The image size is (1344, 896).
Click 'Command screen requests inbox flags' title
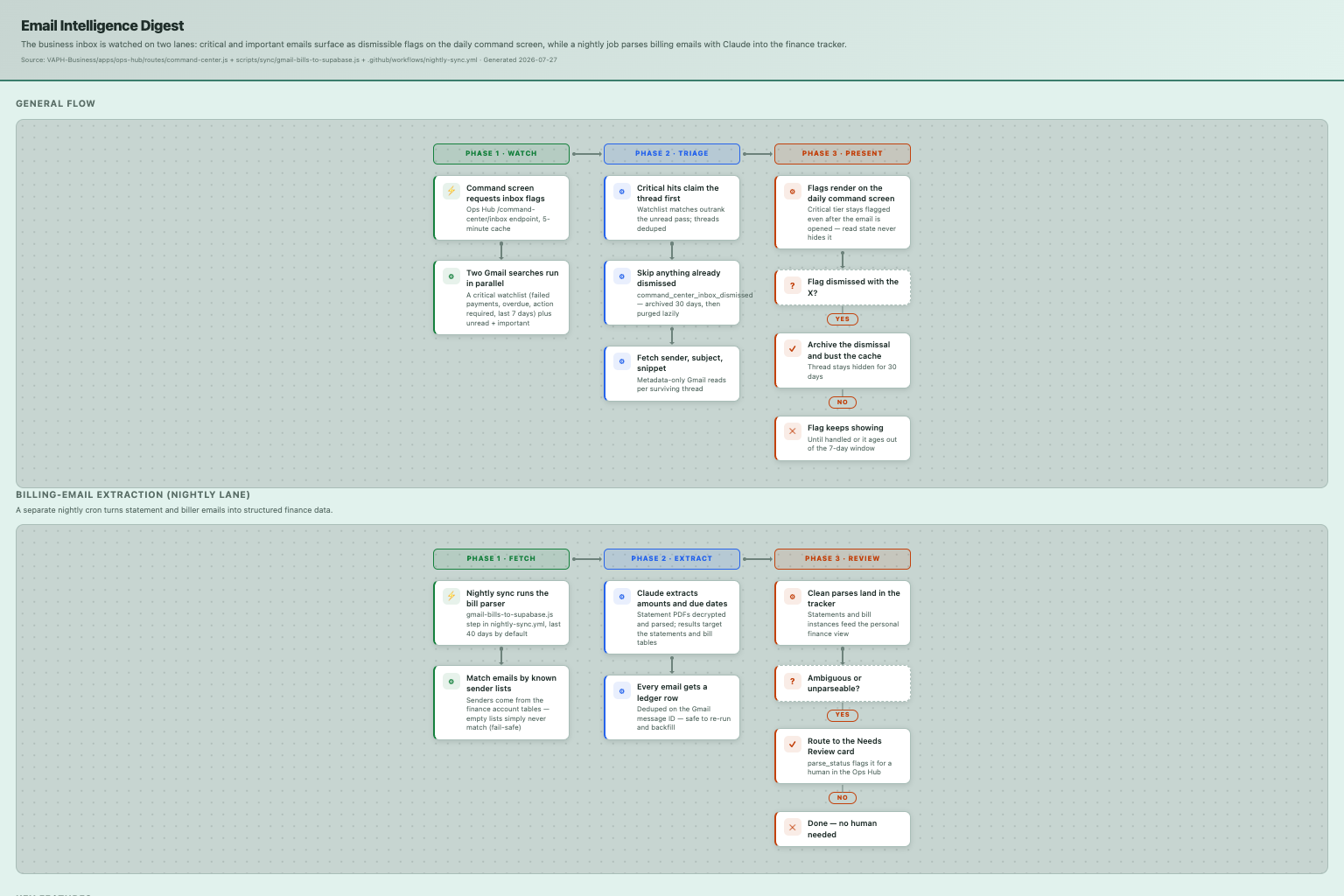click(506, 193)
